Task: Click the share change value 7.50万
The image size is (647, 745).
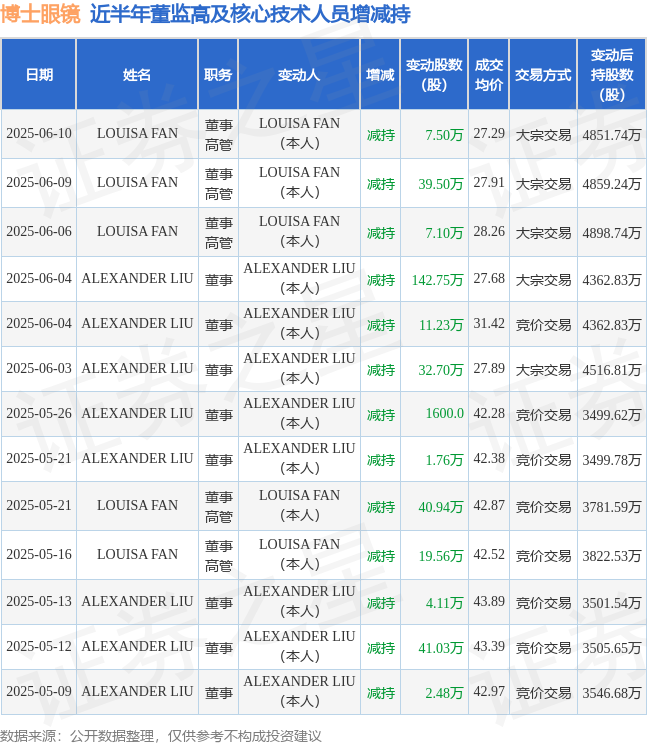Action: (444, 135)
